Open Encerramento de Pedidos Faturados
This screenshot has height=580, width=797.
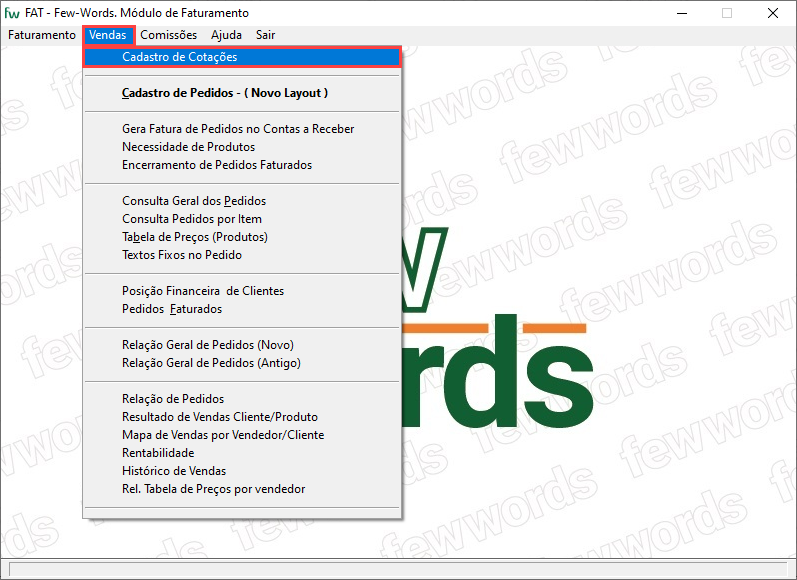coord(242,165)
